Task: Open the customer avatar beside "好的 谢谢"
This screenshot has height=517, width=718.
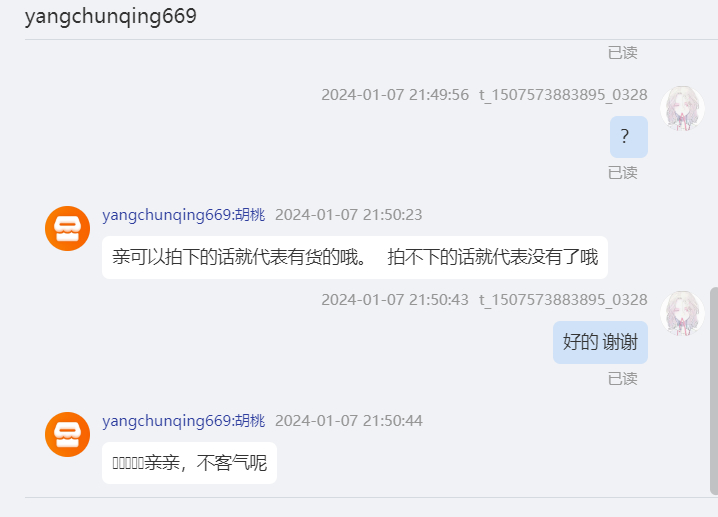Action: point(682,313)
